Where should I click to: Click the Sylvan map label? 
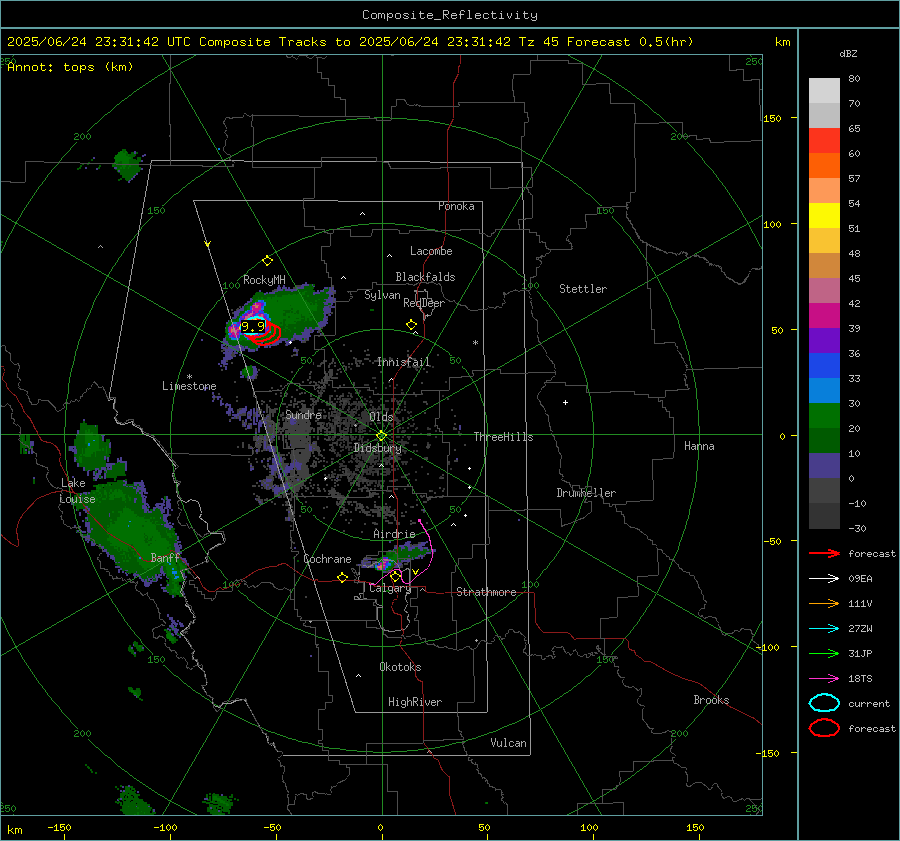pos(382,295)
